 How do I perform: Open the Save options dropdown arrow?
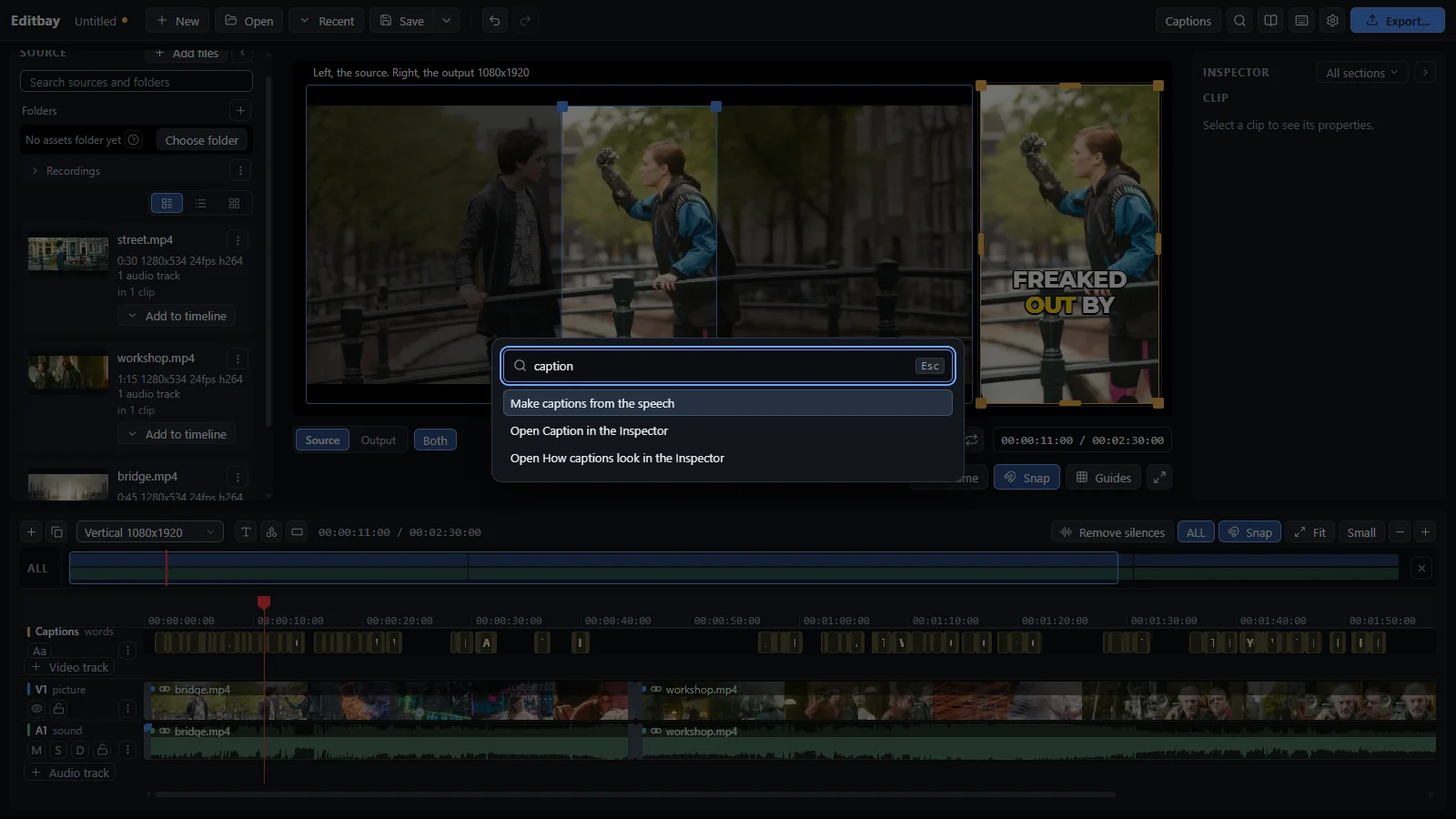pyautogui.click(x=446, y=21)
